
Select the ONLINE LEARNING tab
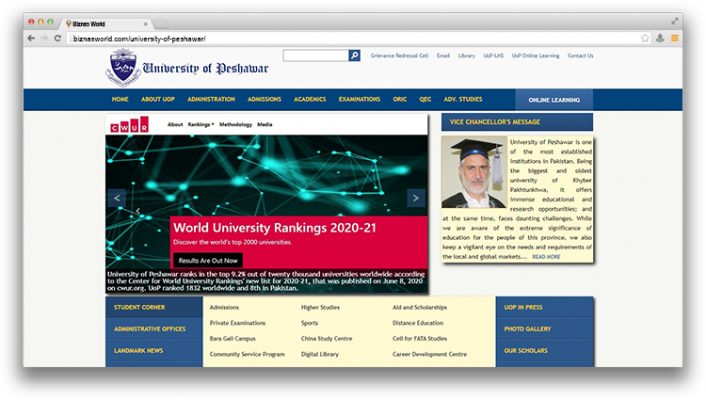553,100
